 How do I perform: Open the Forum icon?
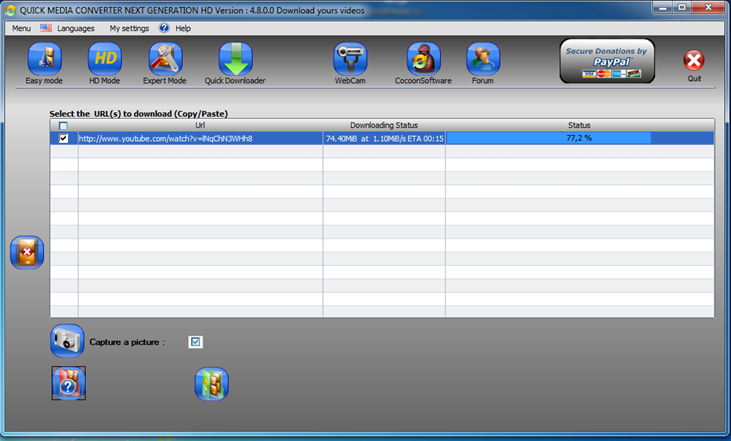point(483,59)
